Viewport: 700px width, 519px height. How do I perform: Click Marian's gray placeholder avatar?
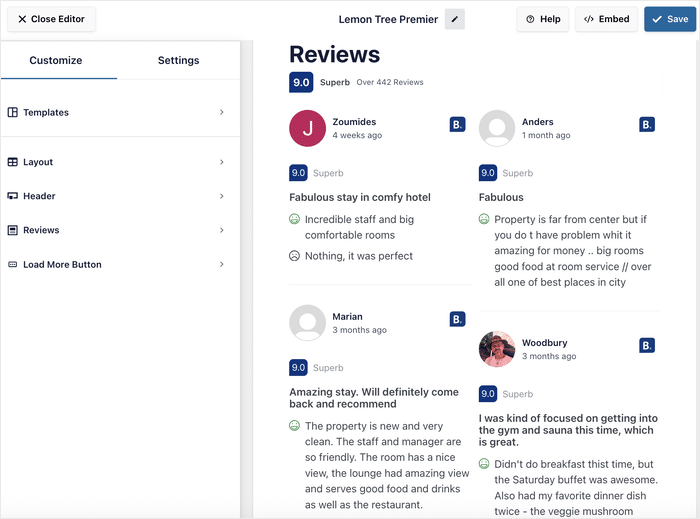tap(308, 323)
